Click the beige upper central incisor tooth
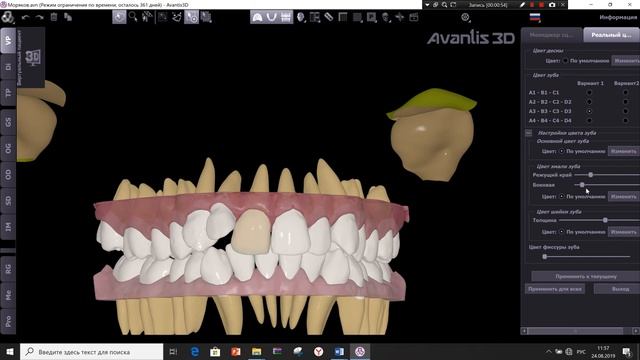 [252, 232]
